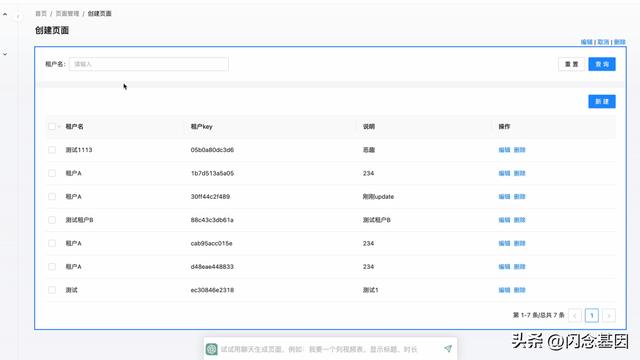Click the blue 查询 query button
The height and width of the screenshot is (360, 640).
(602, 64)
